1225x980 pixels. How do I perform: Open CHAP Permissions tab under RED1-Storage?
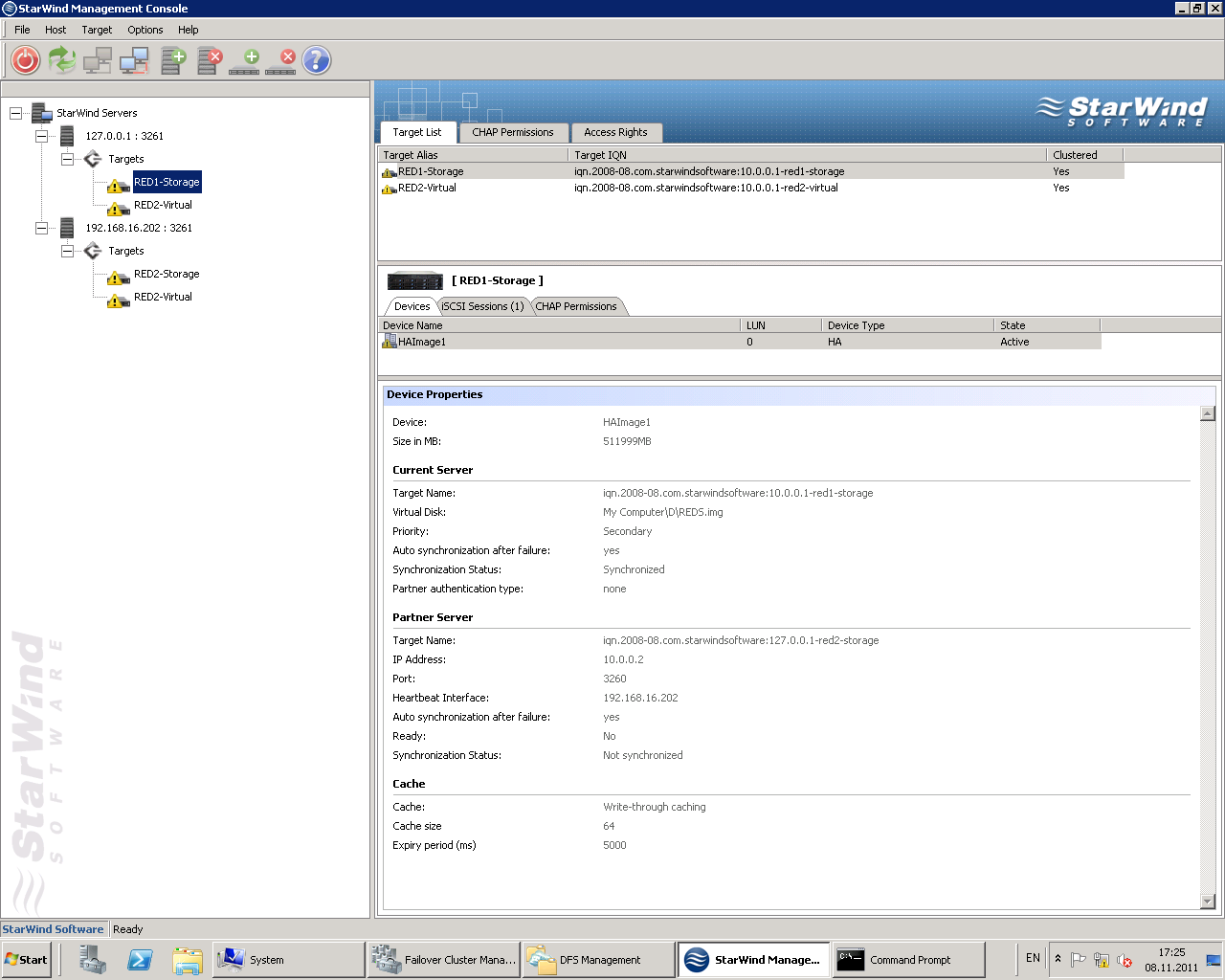click(x=576, y=306)
